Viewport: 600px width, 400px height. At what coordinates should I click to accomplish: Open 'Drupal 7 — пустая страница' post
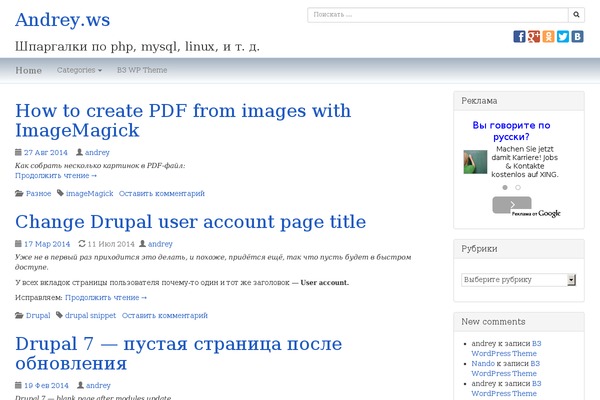(x=179, y=354)
